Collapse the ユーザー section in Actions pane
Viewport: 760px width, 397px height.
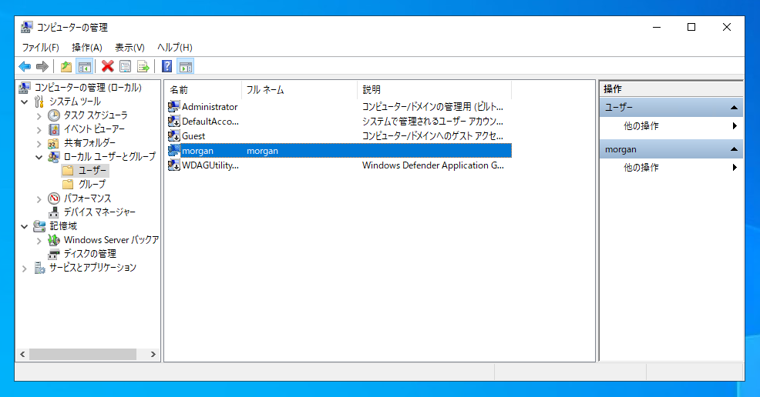pyautogui.click(x=734, y=108)
